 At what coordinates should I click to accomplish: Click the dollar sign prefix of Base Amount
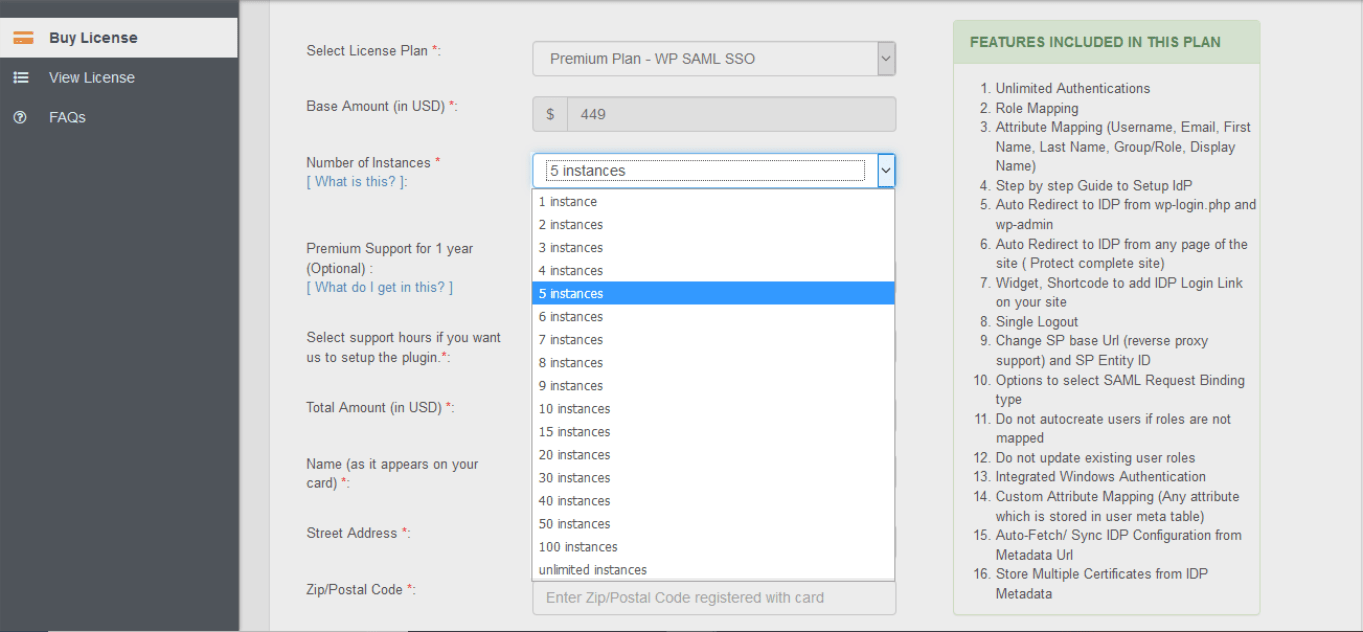point(550,114)
